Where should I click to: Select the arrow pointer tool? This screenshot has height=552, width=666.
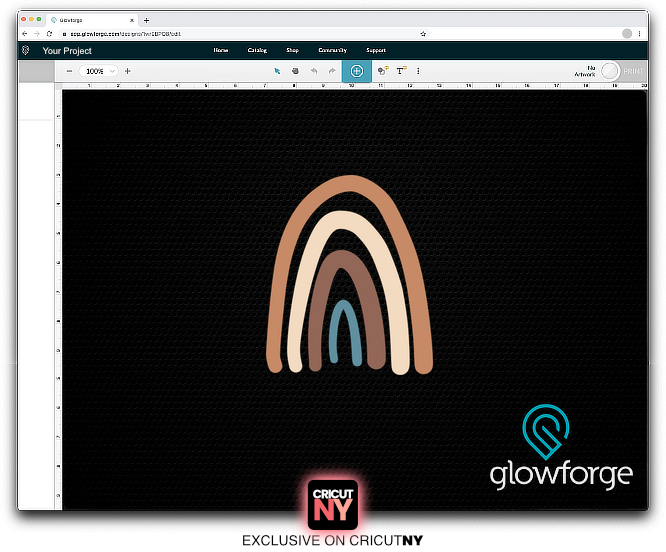[x=278, y=71]
